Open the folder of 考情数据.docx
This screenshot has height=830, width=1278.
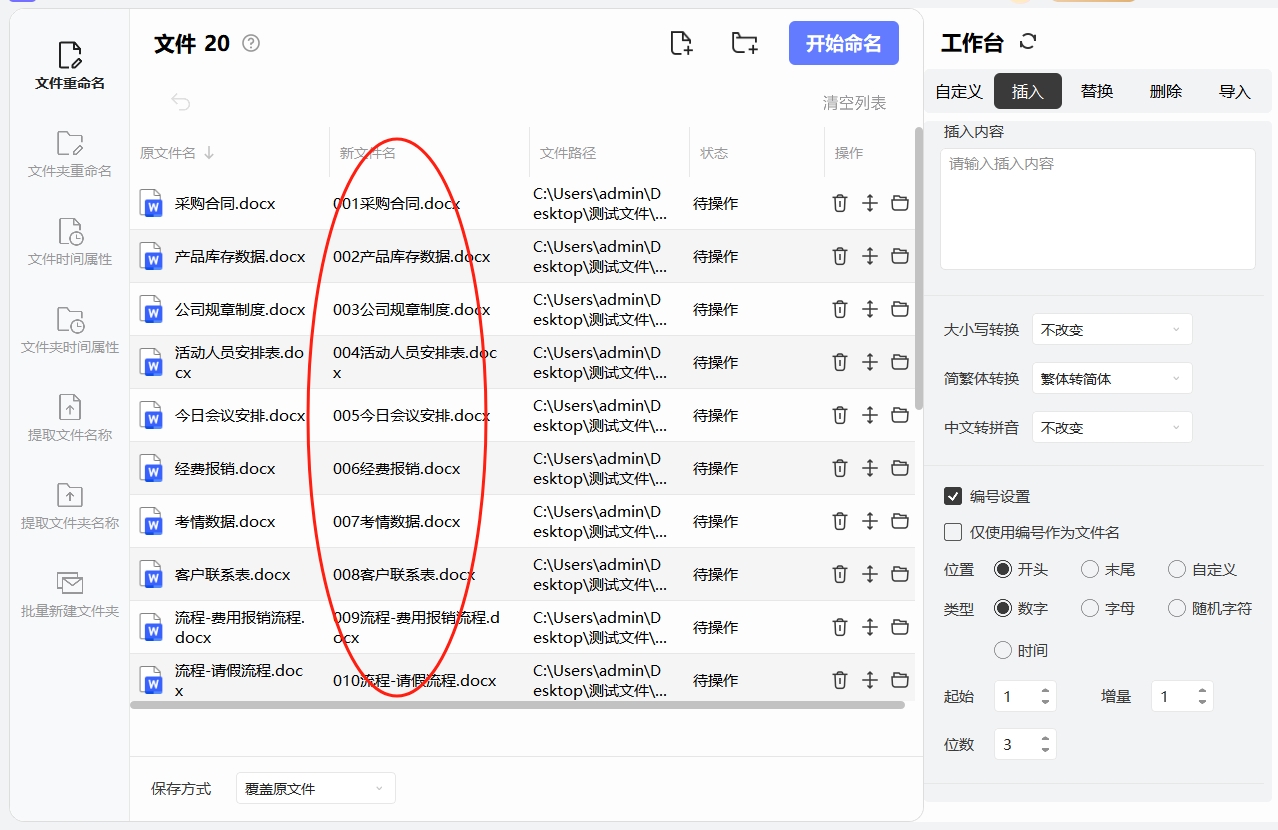pos(900,521)
